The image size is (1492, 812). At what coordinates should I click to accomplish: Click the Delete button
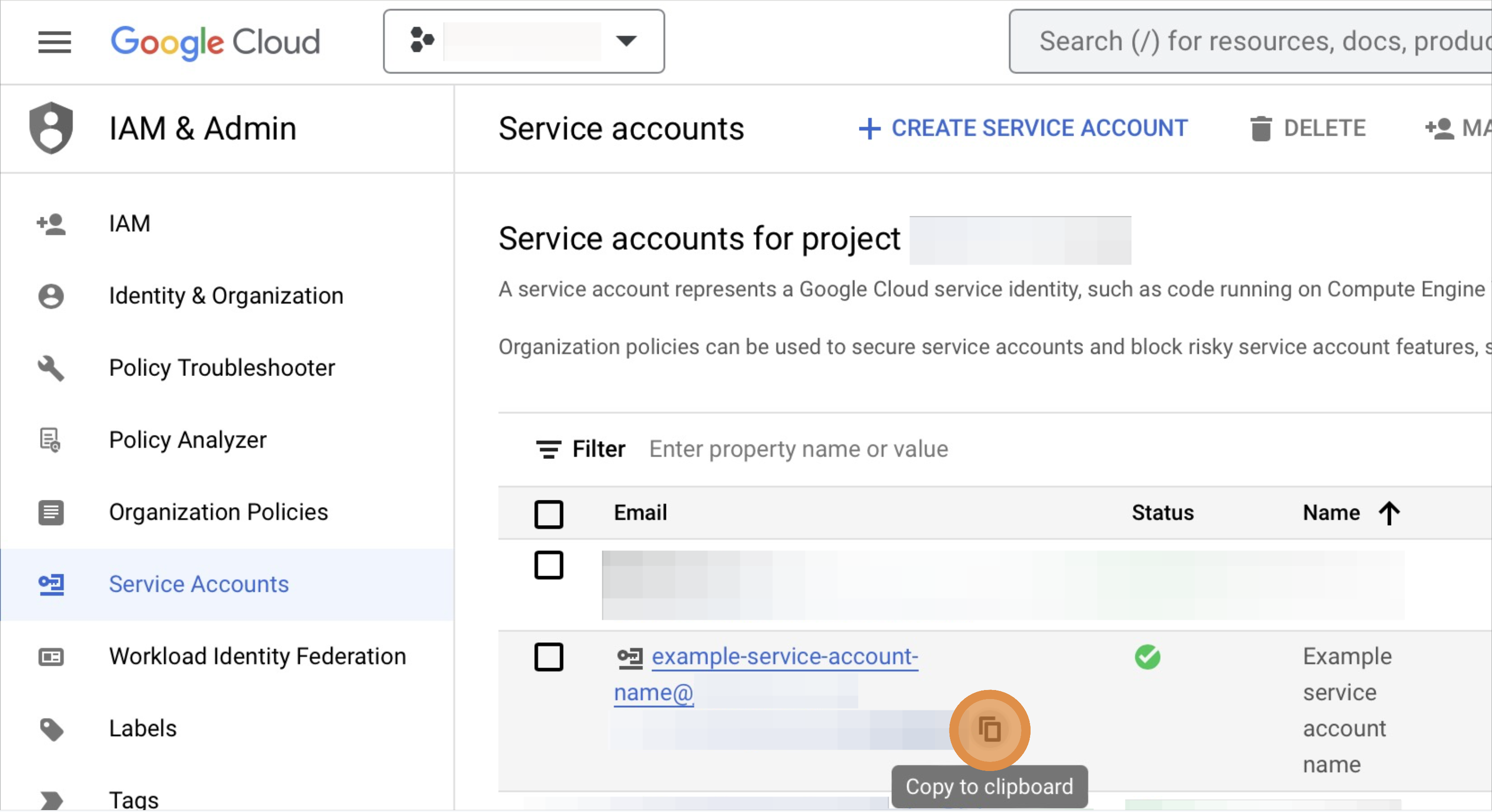[1308, 128]
